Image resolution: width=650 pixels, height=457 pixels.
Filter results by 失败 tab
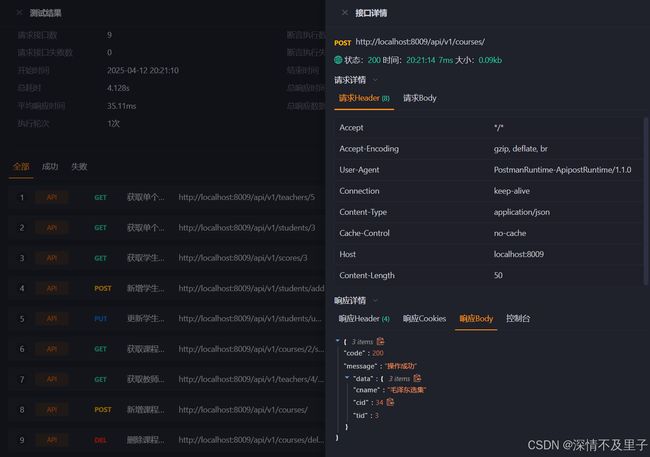click(x=79, y=167)
